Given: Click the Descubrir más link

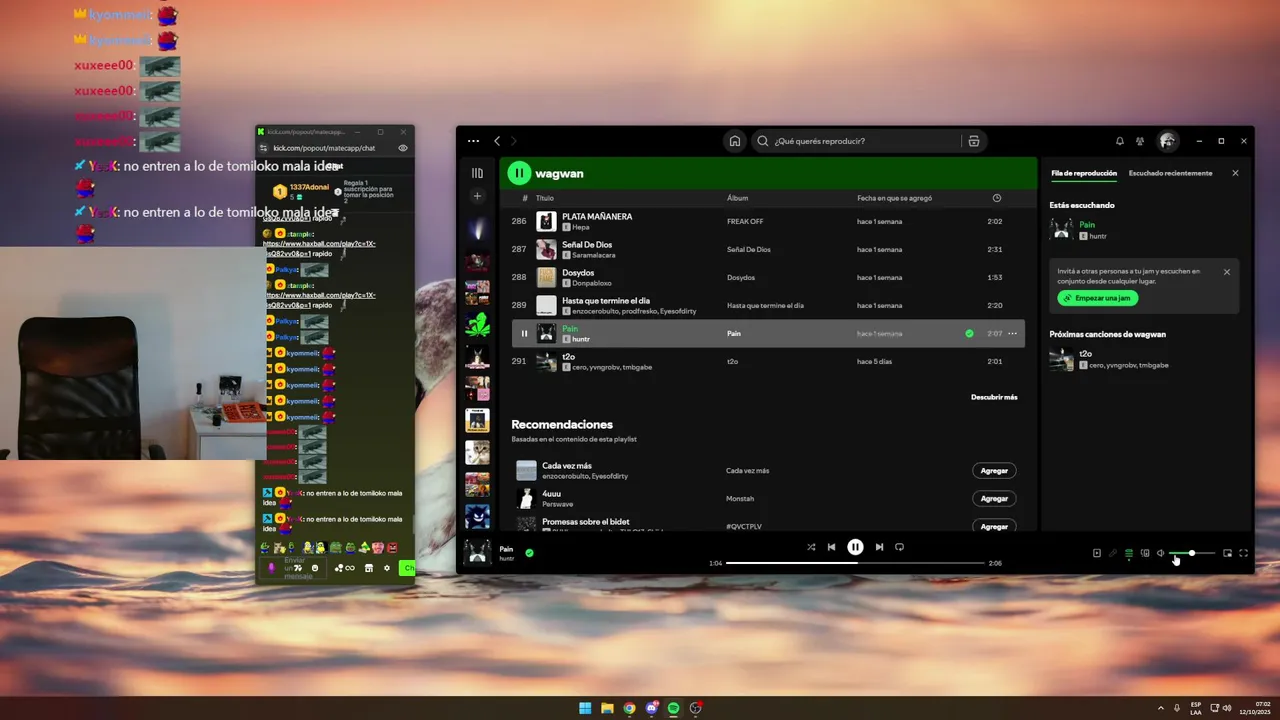Looking at the screenshot, I should click(x=994, y=397).
